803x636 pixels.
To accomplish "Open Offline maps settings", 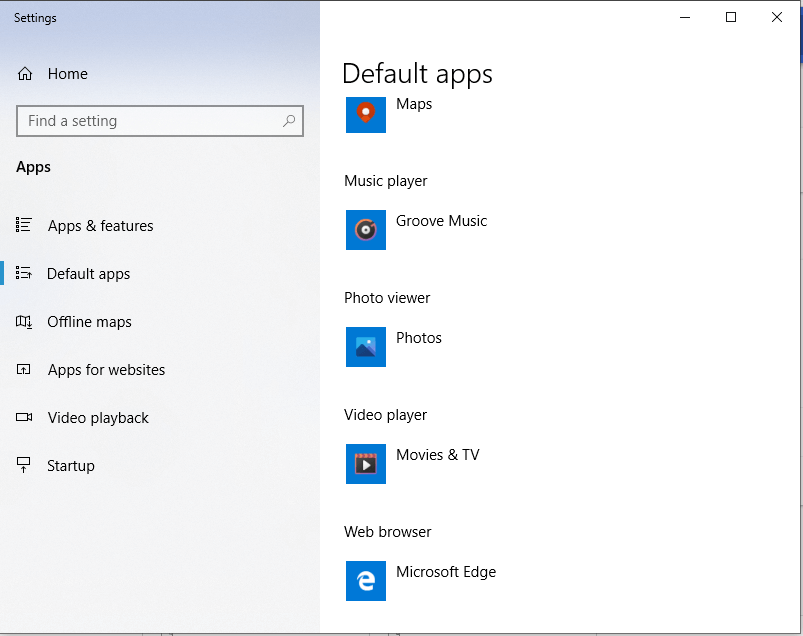I will (160, 322).
